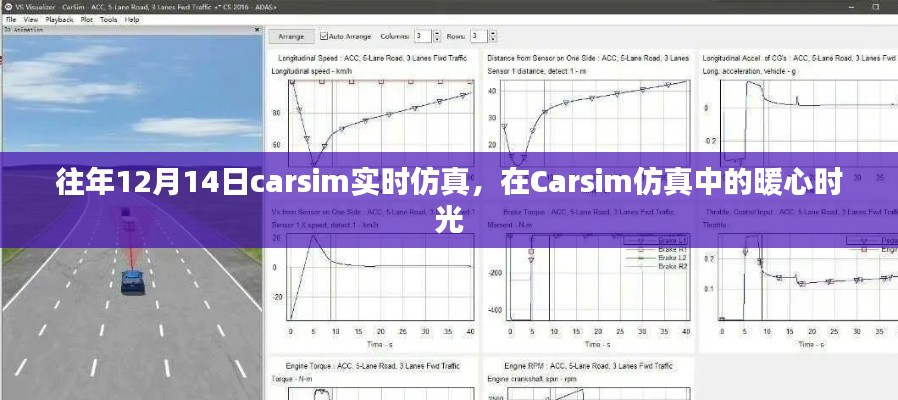Open the Plot menu
Image resolution: width=898 pixels, height=400 pixels.
87,19
